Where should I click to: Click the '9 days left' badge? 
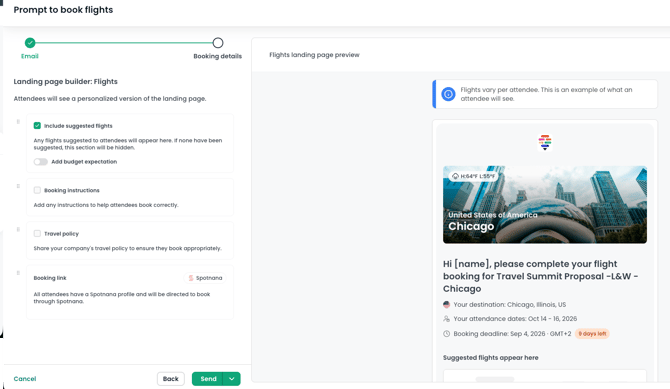592,334
